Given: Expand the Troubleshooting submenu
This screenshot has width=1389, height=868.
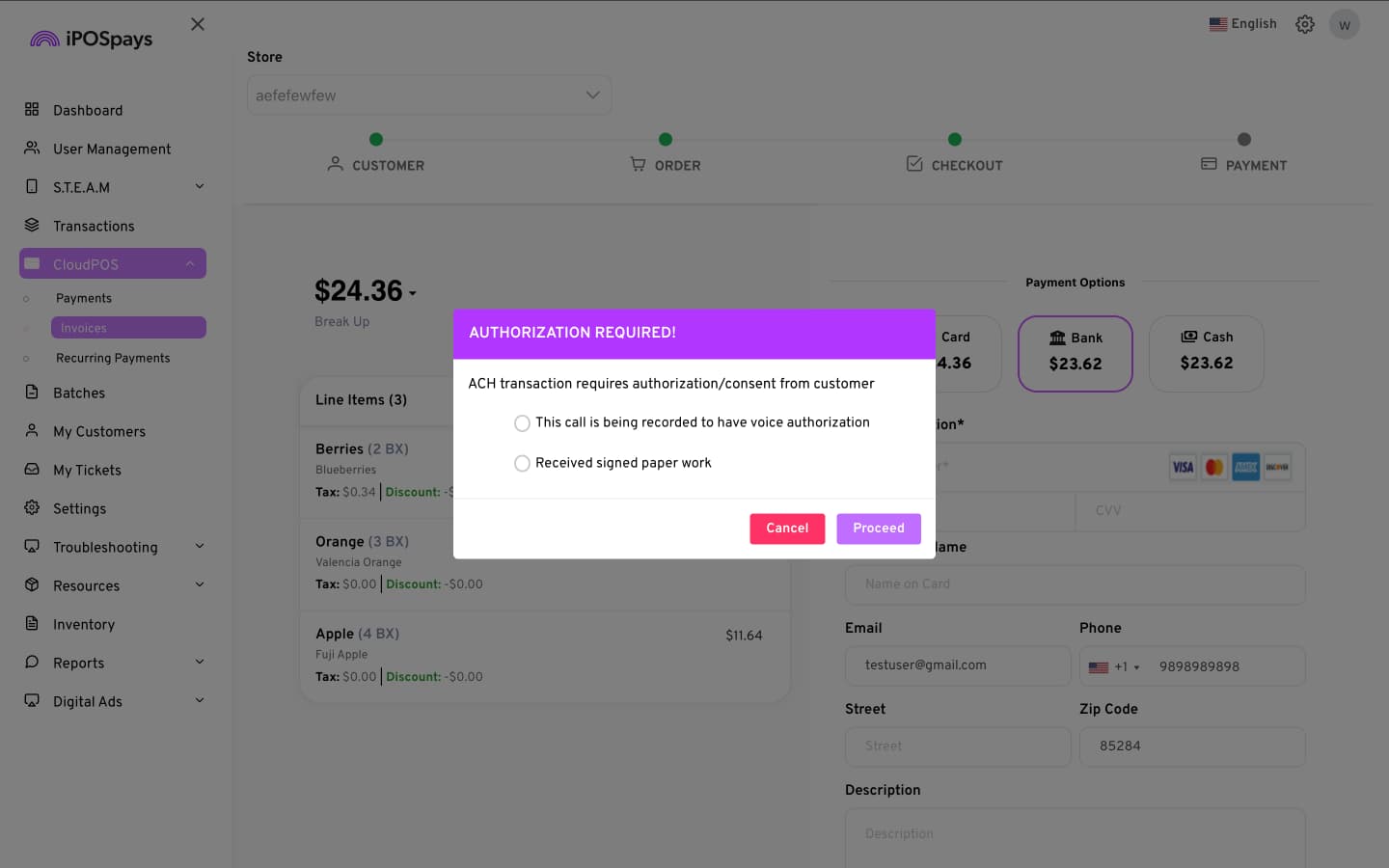Looking at the screenshot, I should point(200,547).
